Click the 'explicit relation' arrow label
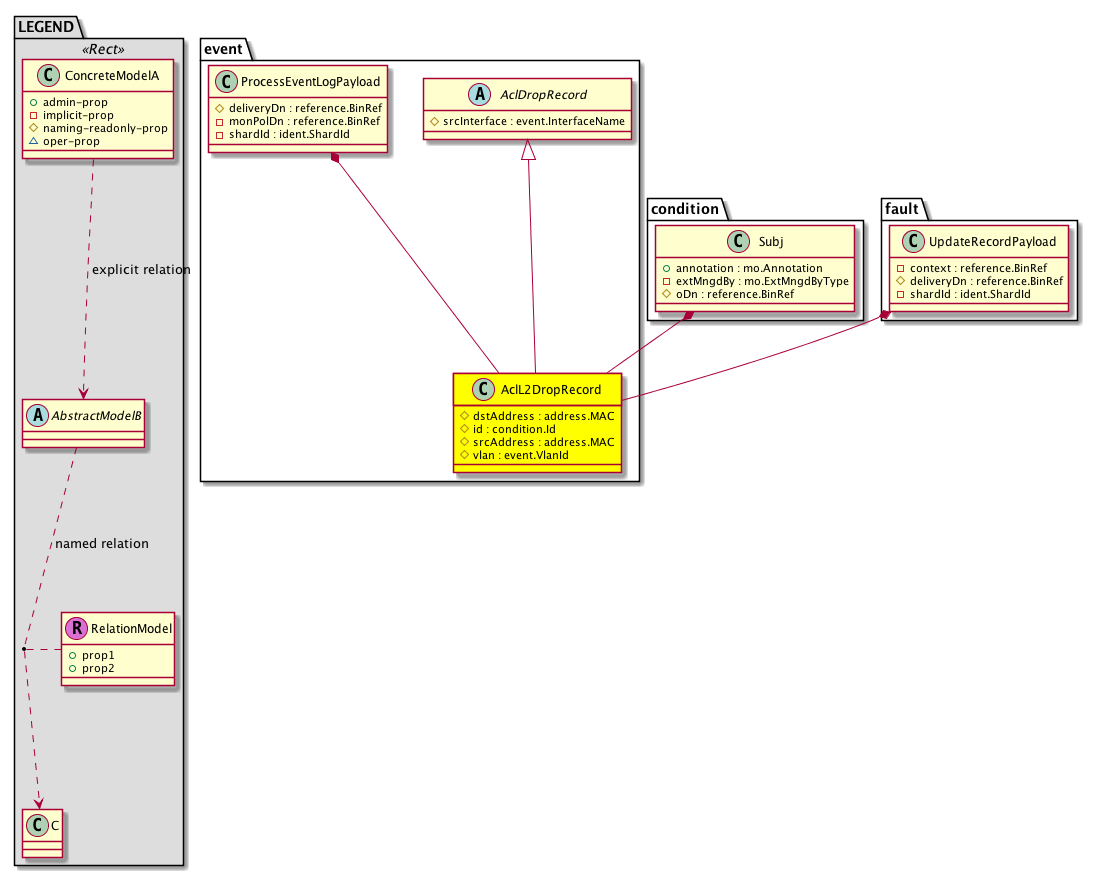Image resolution: width=1098 pixels, height=876 pixels. (140, 270)
